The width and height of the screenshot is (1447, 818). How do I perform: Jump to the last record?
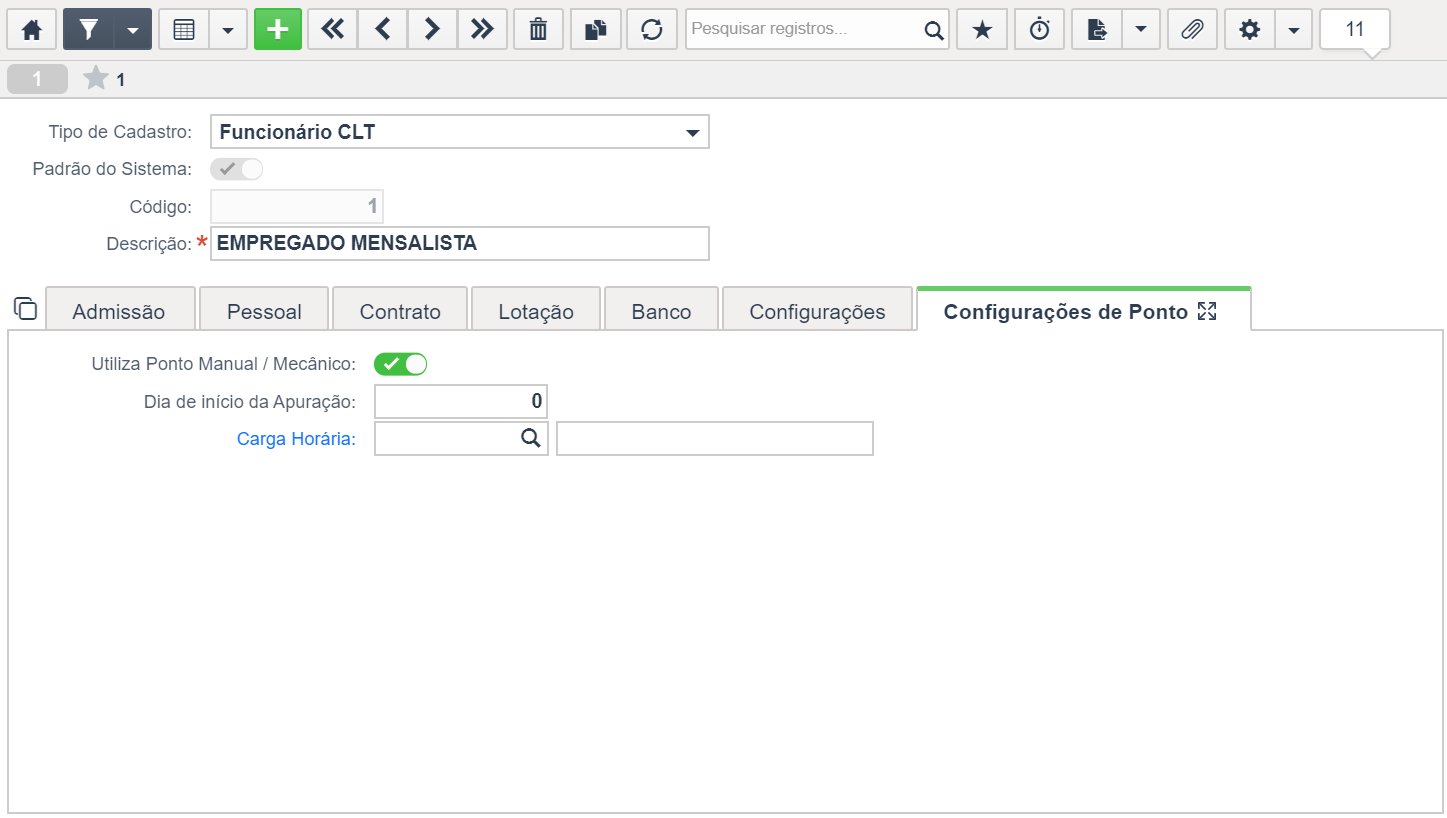482,30
